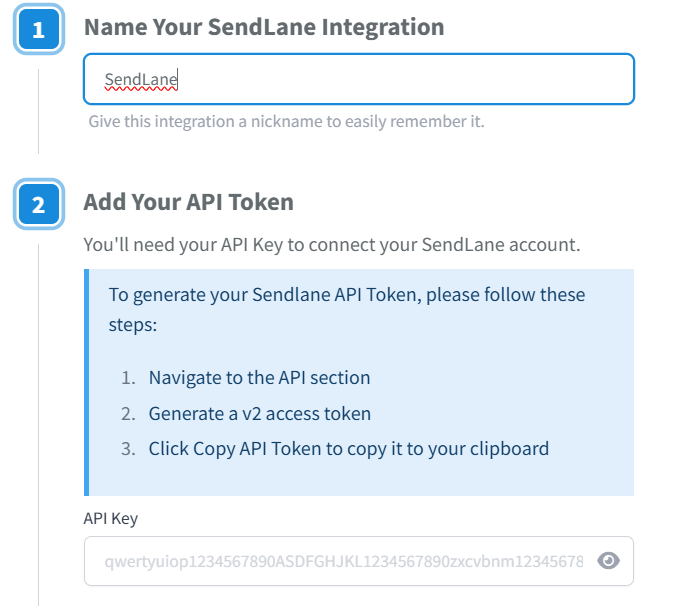Click the nickname hint text below name field

286,122
